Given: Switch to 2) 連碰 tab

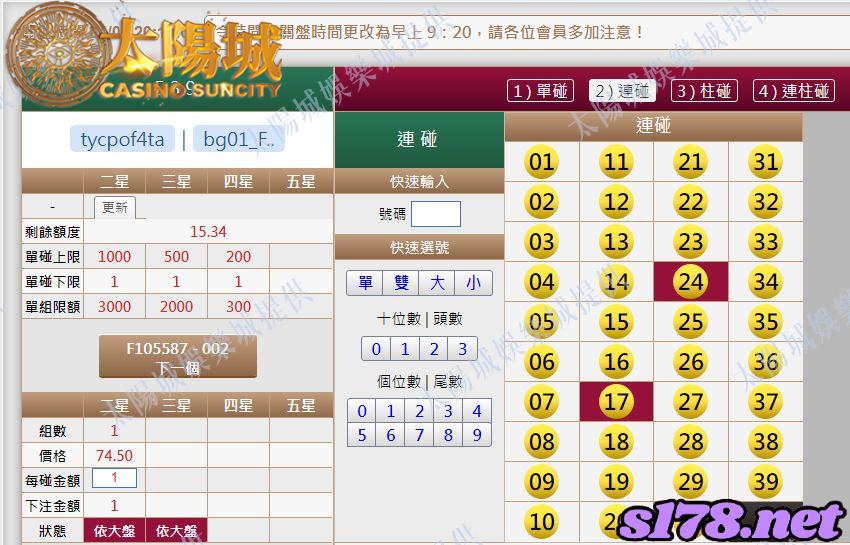Looking at the screenshot, I should (x=622, y=91).
